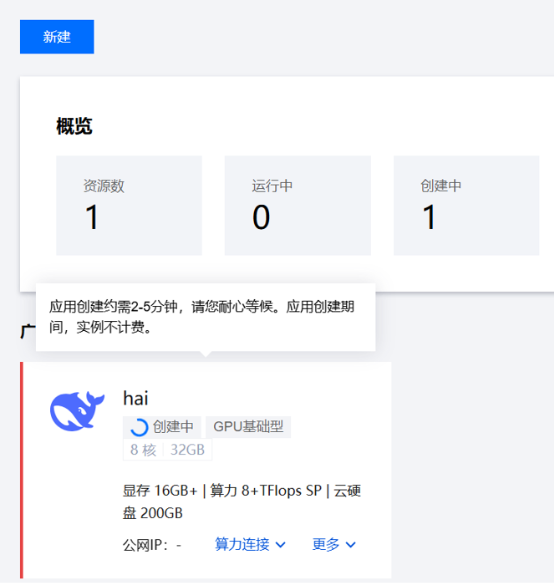Select the 创建中 overview card

click(x=466, y=206)
